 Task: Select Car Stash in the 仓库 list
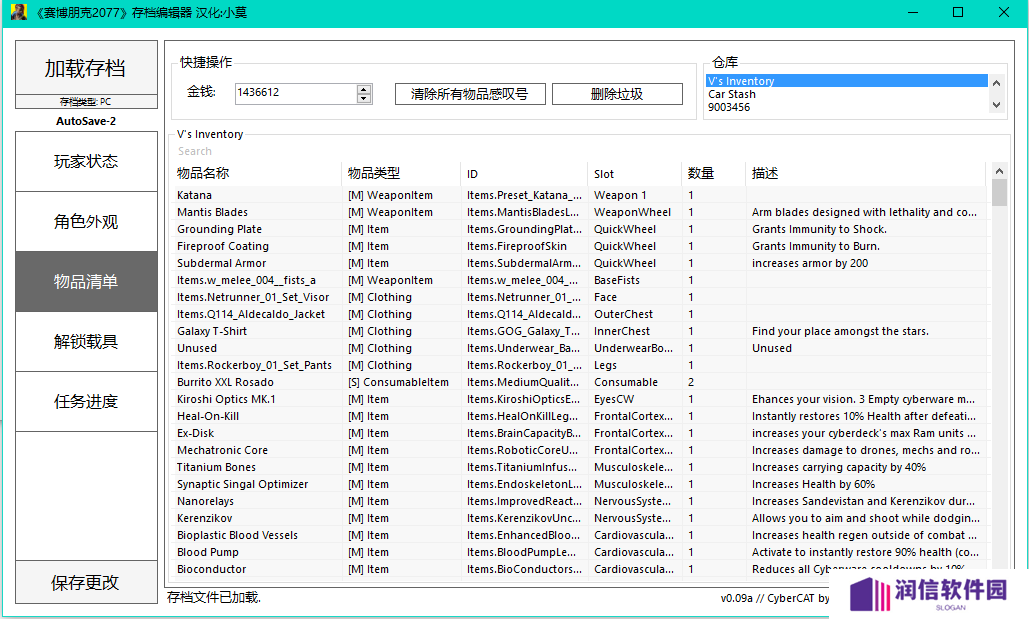[847, 94]
